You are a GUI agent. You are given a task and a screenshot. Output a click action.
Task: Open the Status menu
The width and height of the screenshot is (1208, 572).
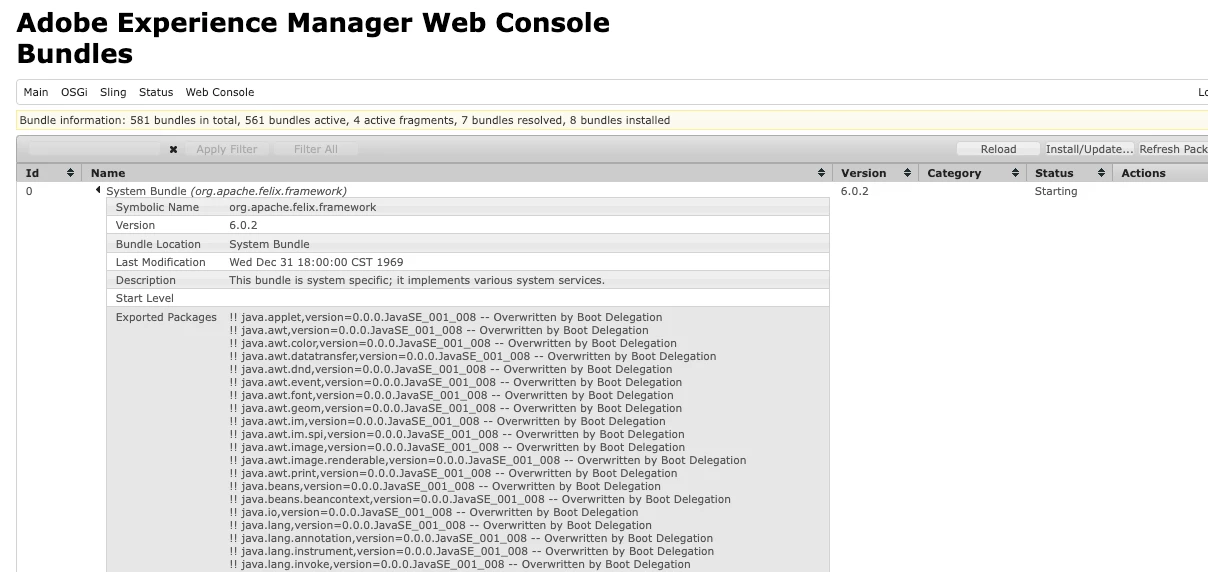point(156,92)
